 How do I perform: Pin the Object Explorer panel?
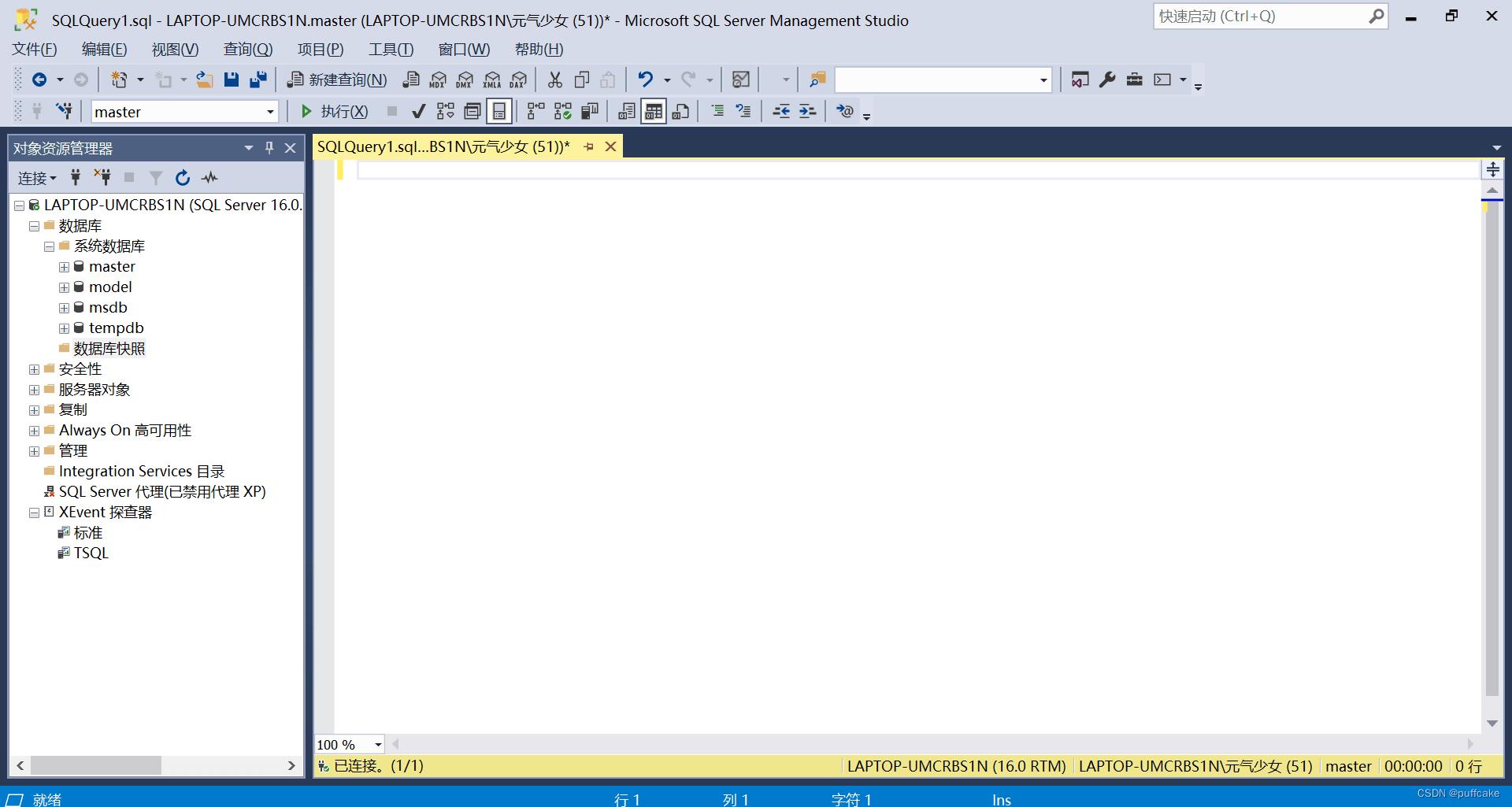click(x=269, y=148)
